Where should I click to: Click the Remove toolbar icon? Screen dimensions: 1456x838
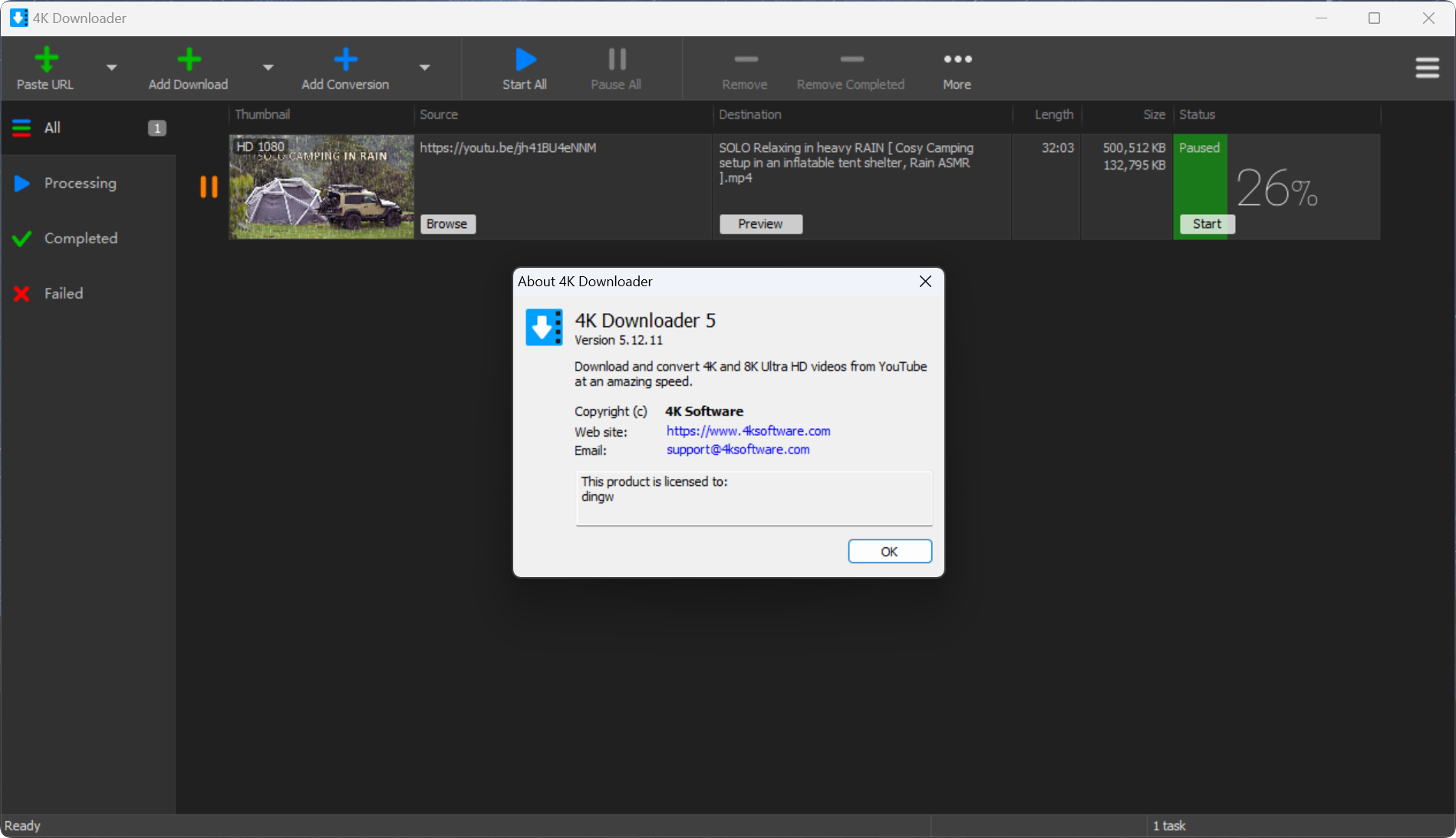tap(745, 60)
